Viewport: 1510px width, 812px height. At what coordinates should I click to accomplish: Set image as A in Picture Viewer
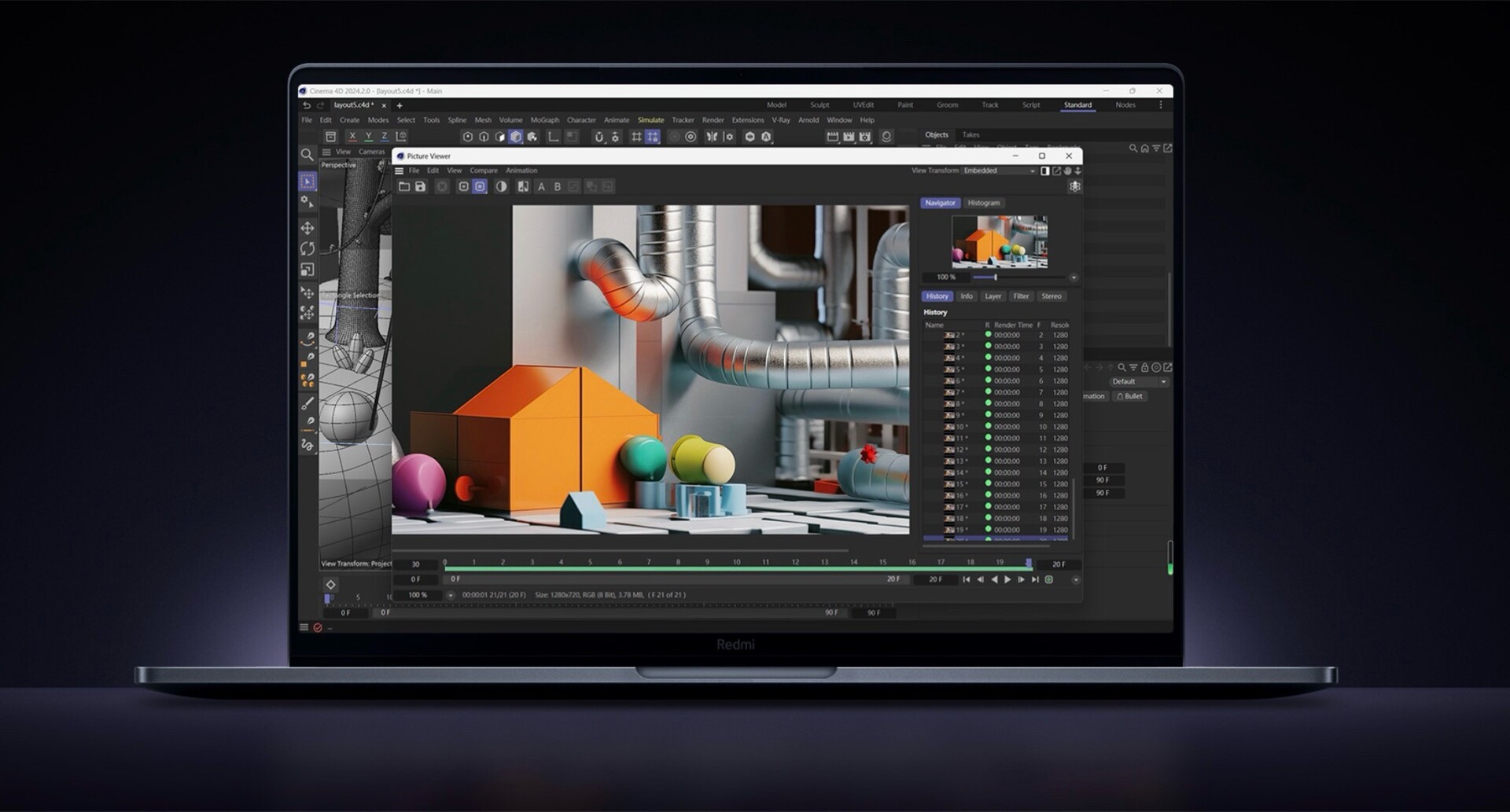541,186
